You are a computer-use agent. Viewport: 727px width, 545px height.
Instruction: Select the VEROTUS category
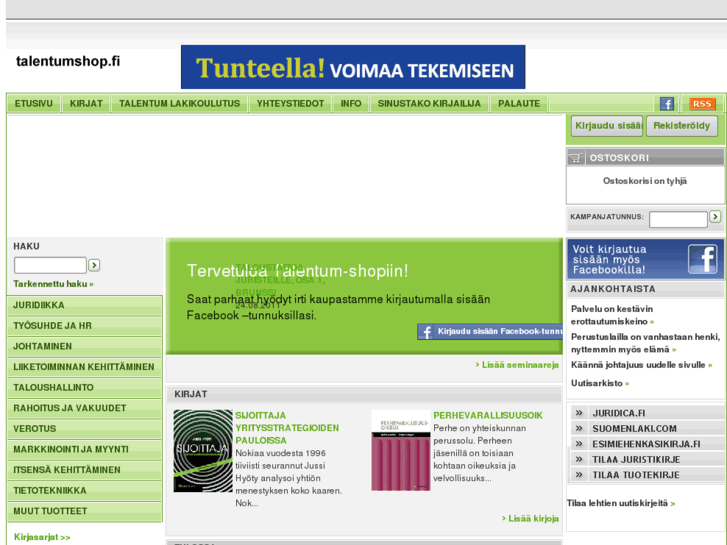pyautogui.click(x=85, y=429)
